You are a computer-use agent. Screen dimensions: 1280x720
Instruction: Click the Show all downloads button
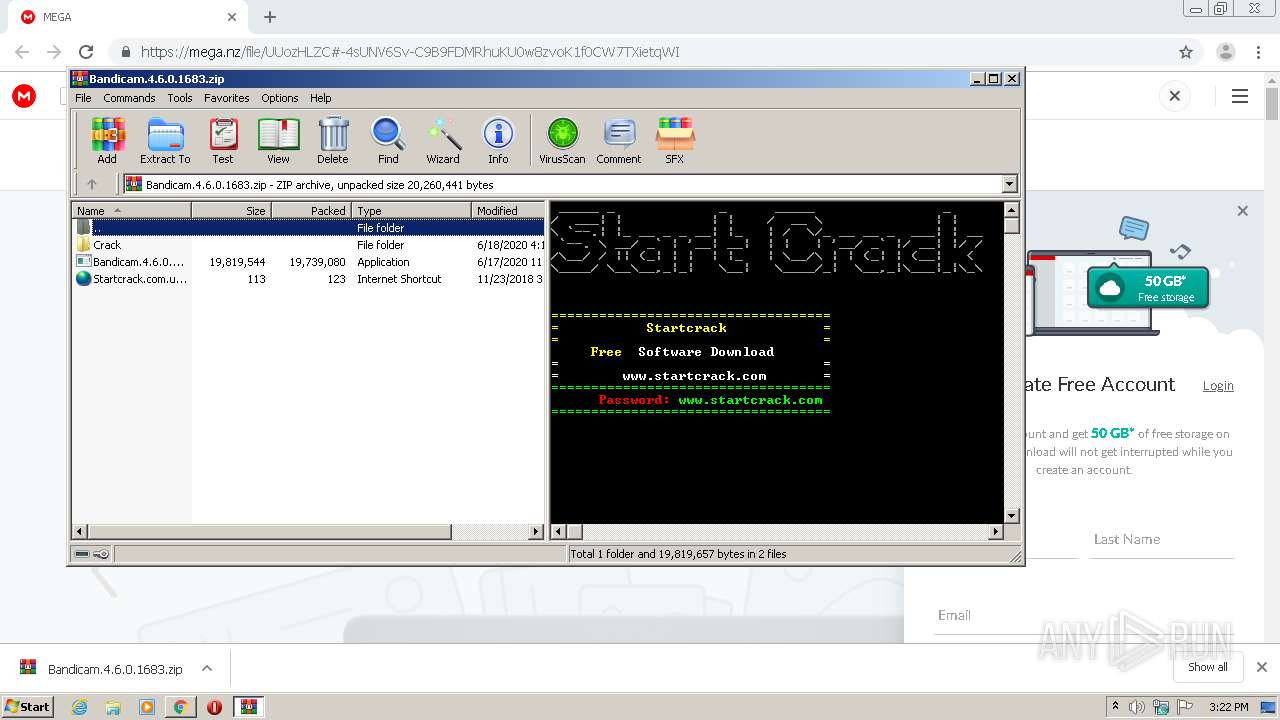coord(1208,667)
